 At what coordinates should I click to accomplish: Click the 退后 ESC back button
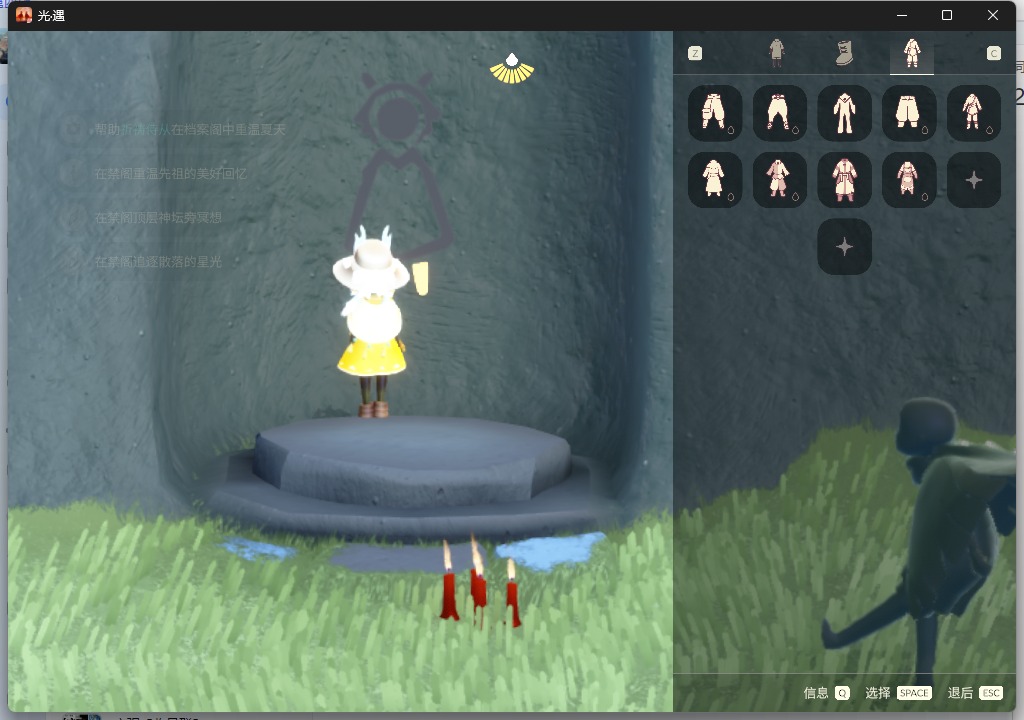[975, 693]
